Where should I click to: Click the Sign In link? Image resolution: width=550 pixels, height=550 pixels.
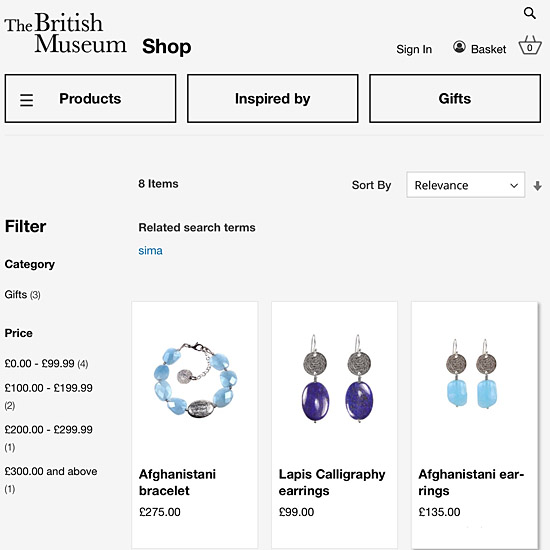click(x=414, y=49)
